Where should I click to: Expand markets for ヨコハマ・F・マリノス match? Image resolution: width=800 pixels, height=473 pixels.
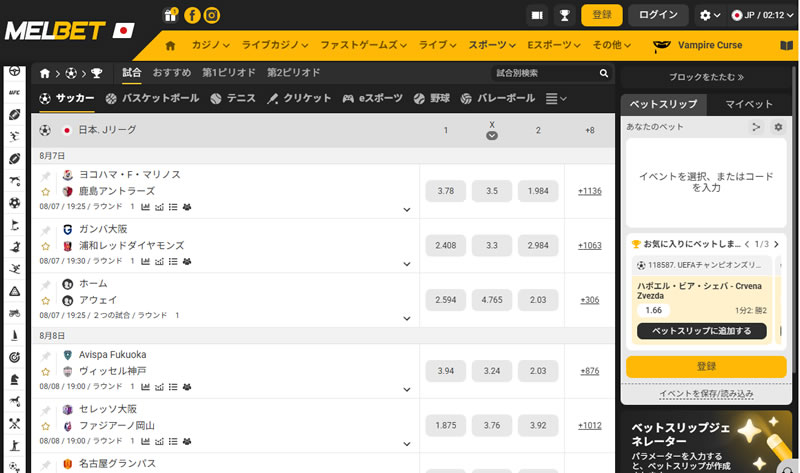[x=407, y=210]
